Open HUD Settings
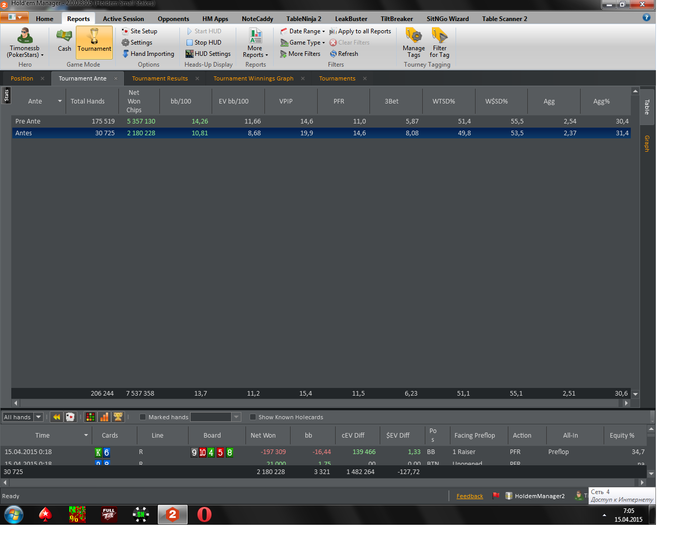The width and height of the screenshot is (700, 534). 208,54
